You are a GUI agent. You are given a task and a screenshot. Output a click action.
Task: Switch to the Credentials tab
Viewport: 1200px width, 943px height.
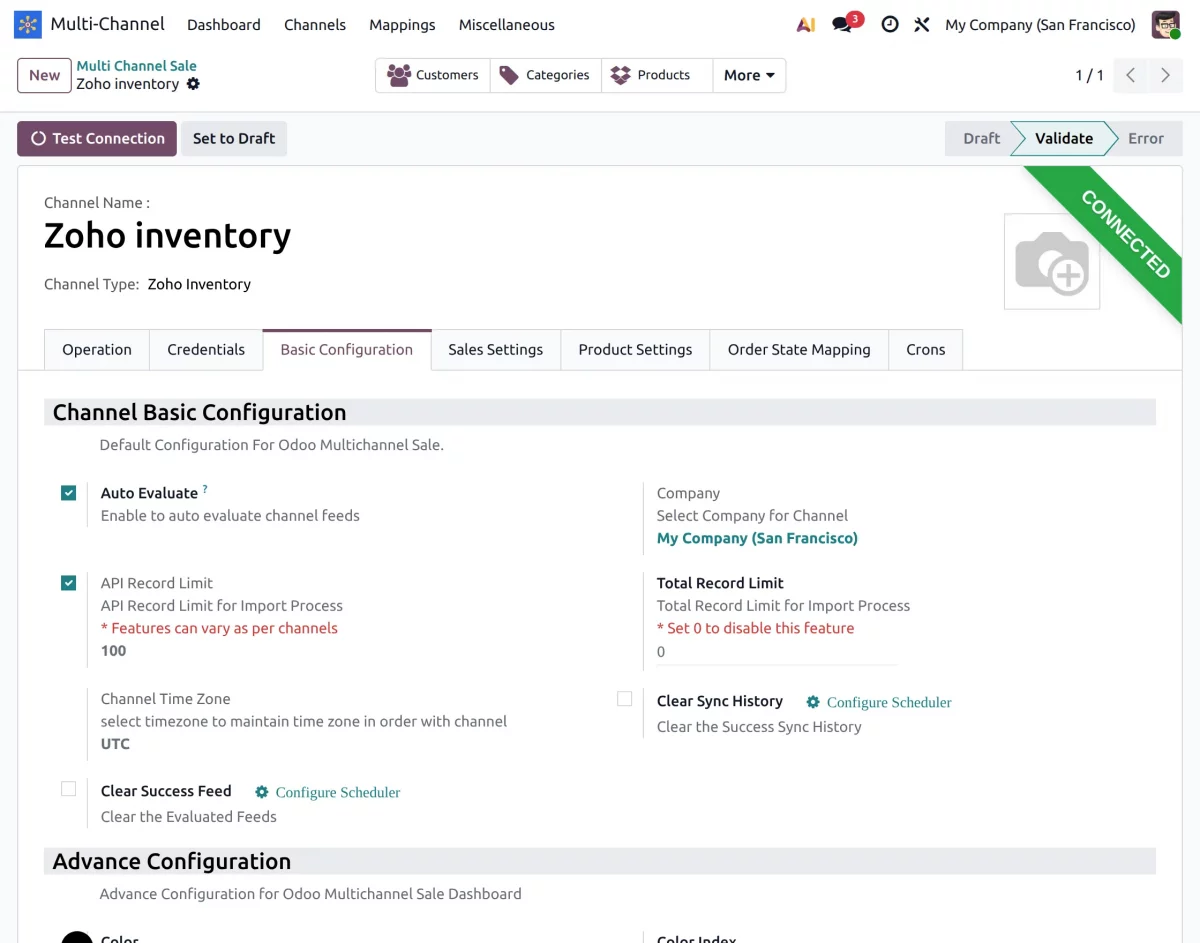[206, 350]
